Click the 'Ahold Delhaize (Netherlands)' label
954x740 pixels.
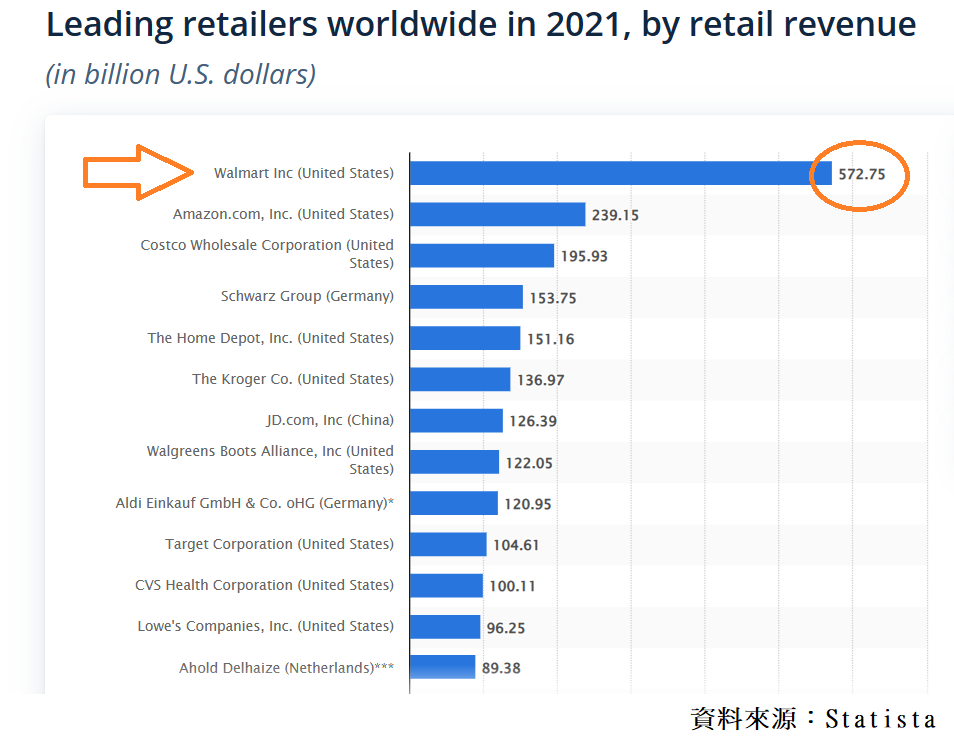point(286,668)
